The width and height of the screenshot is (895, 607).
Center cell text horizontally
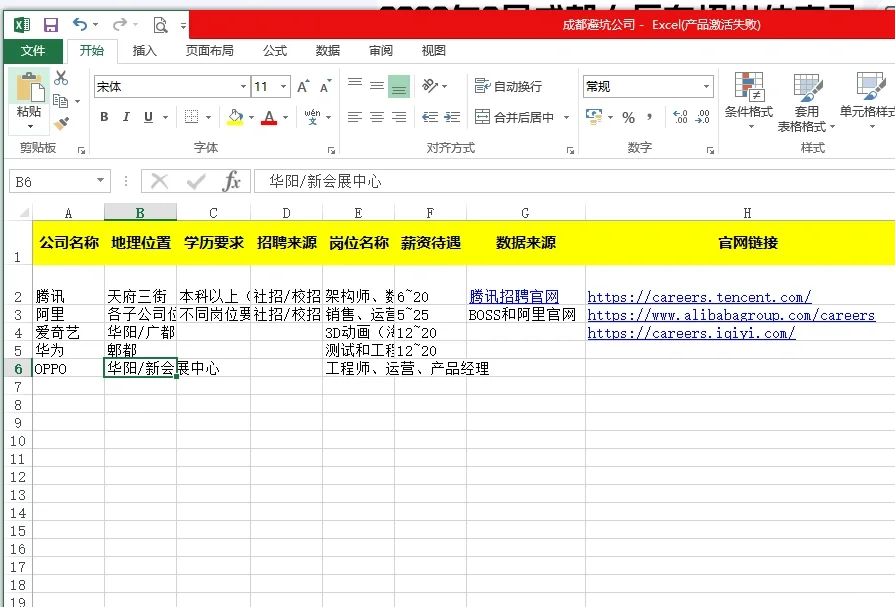click(x=377, y=117)
